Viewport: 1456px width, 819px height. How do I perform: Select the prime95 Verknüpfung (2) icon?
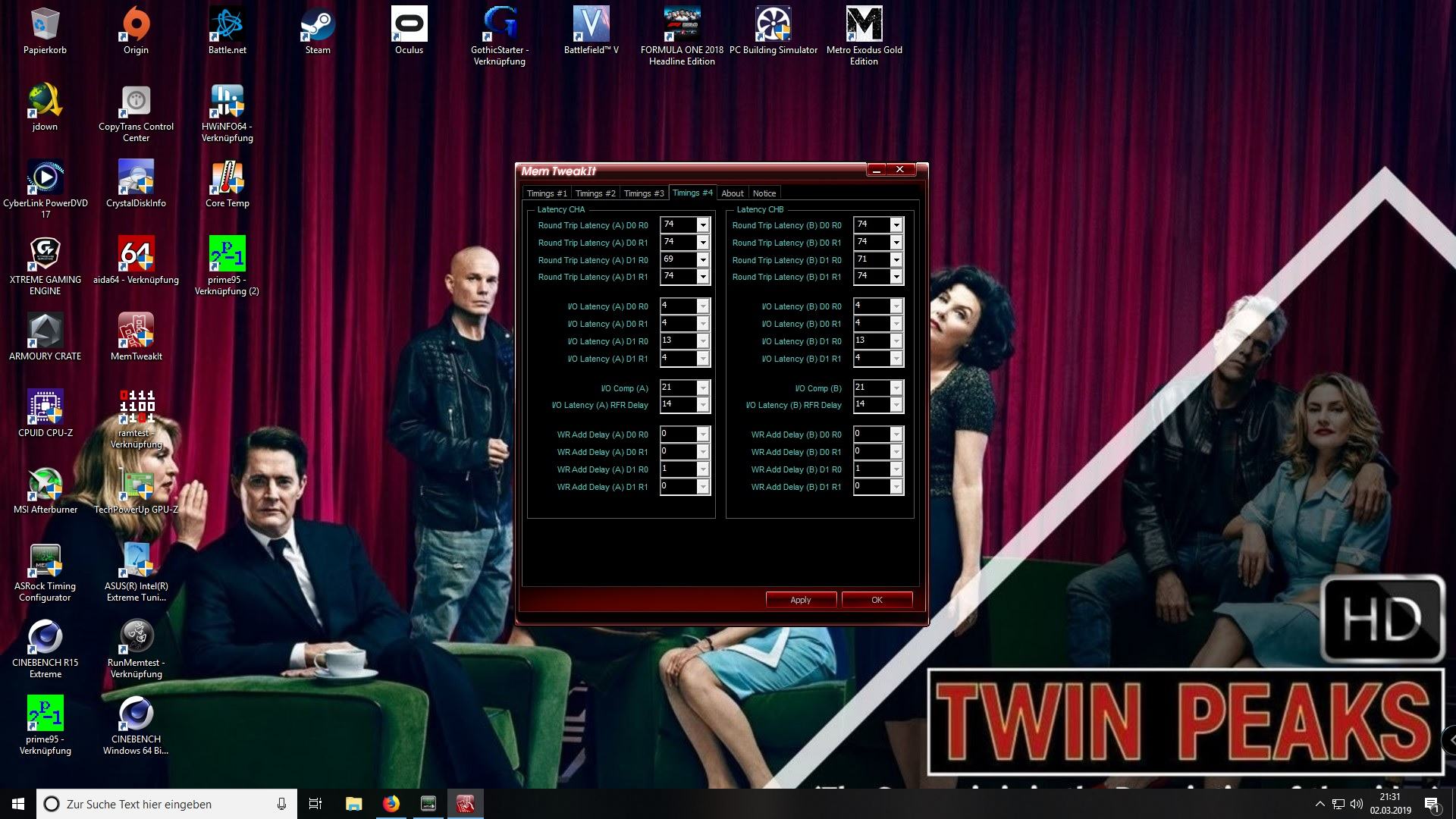tap(227, 266)
